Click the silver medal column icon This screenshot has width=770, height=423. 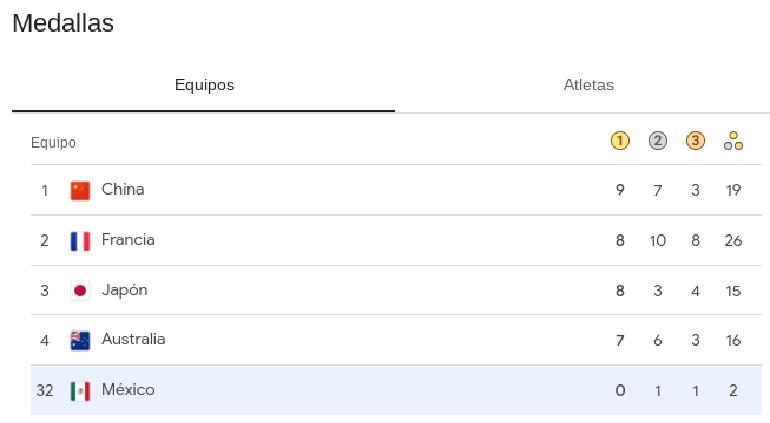pyautogui.click(x=658, y=141)
